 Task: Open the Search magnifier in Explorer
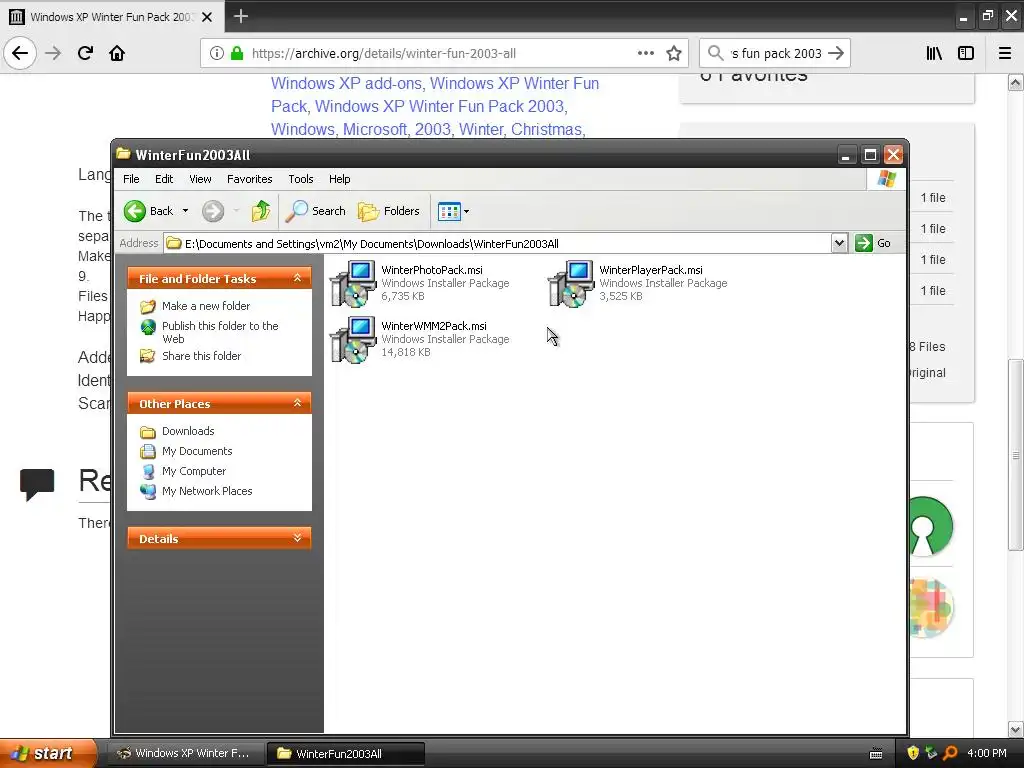click(x=315, y=211)
